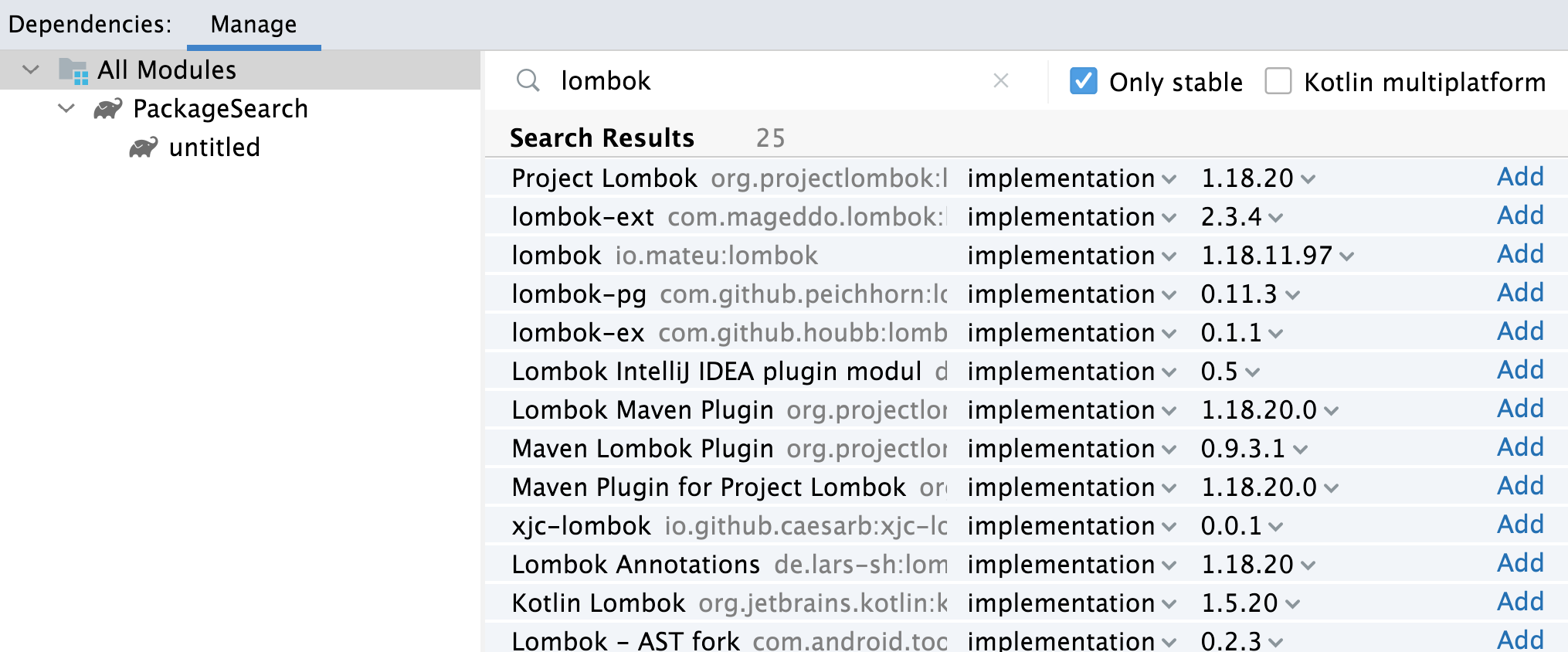
Task: Open version 1.18.11.97 dropdown for io.mateu lombok
Action: (x=1277, y=256)
